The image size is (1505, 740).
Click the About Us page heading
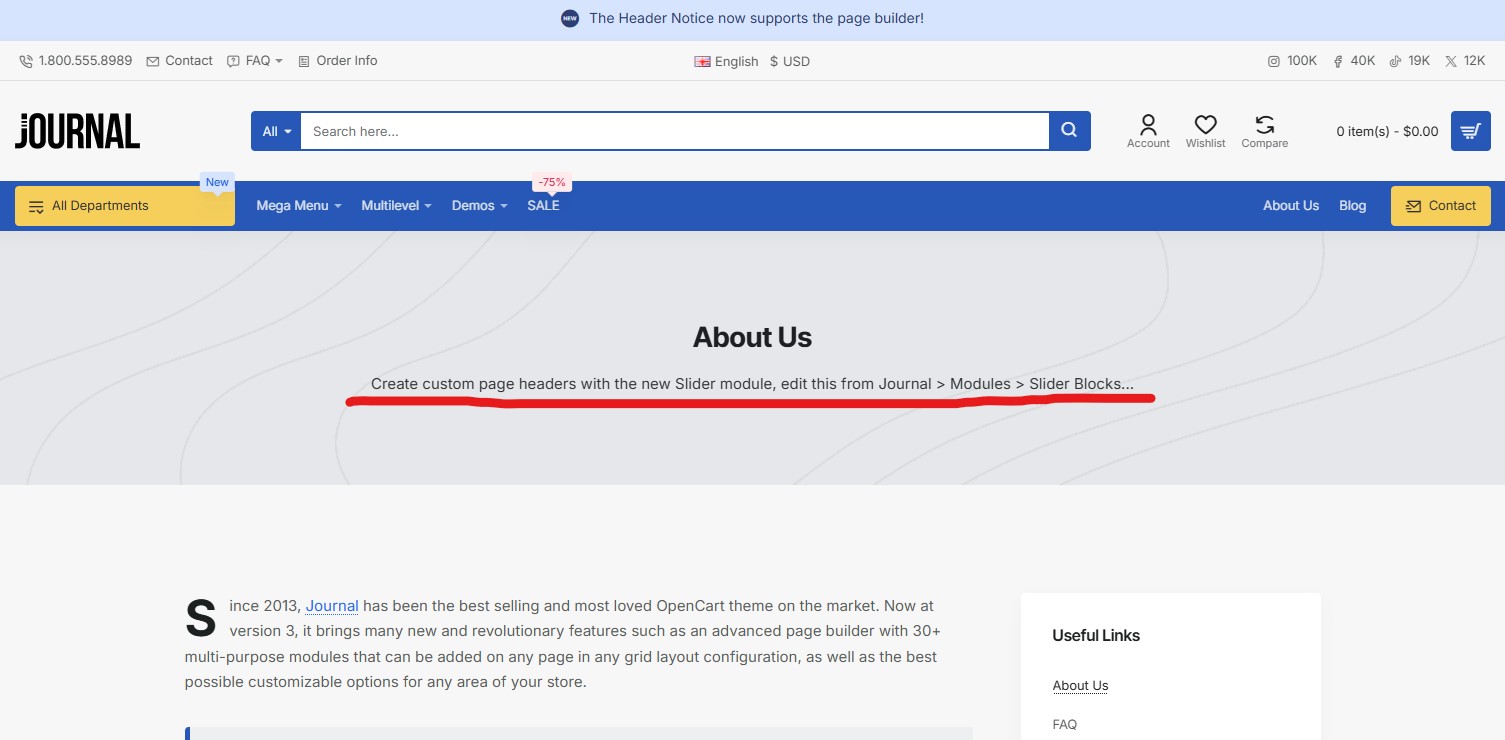point(752,338)
